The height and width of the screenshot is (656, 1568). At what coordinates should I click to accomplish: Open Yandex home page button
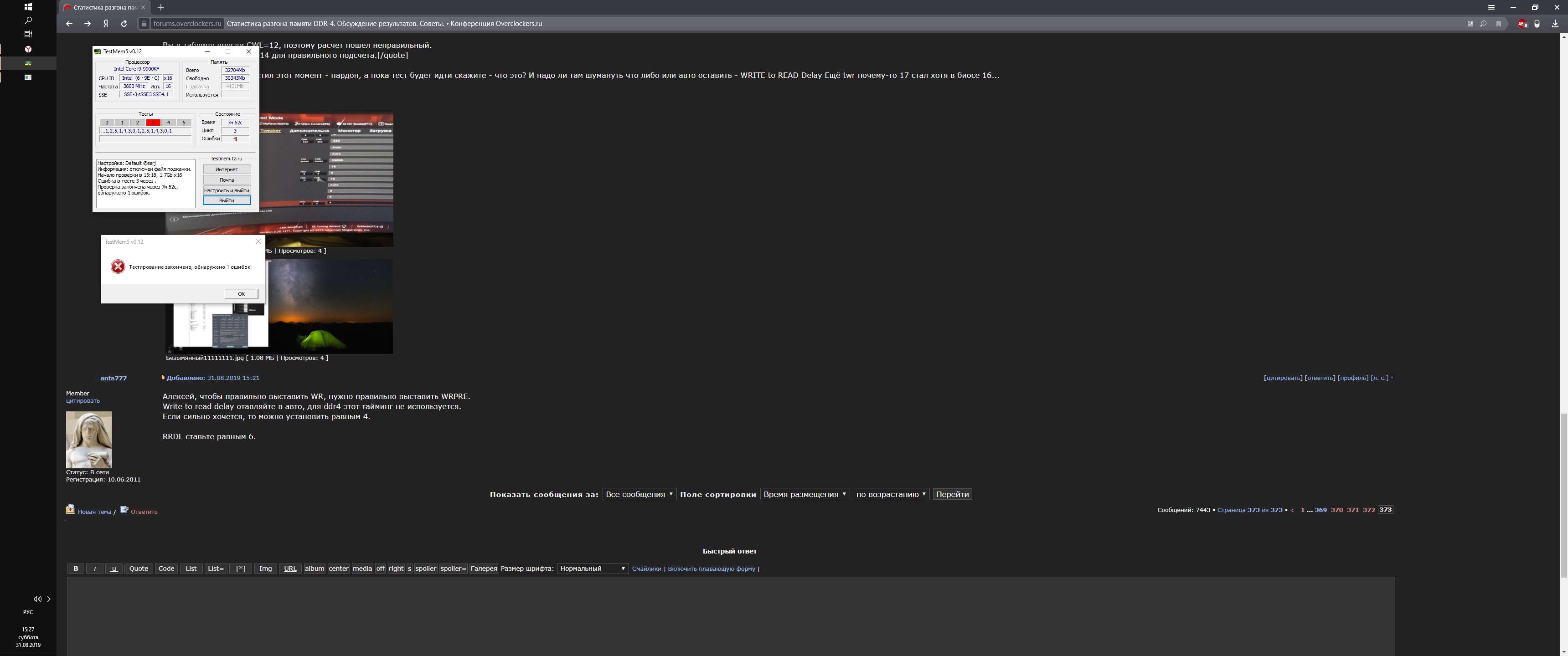106,24
